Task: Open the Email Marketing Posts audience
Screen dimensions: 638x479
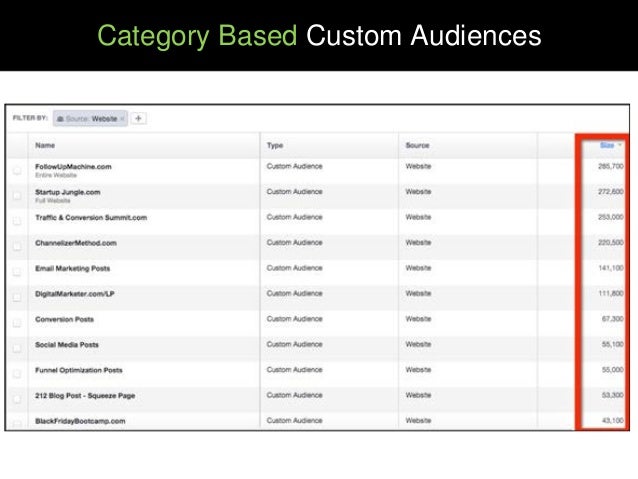Action: click(x=72, y=269)
